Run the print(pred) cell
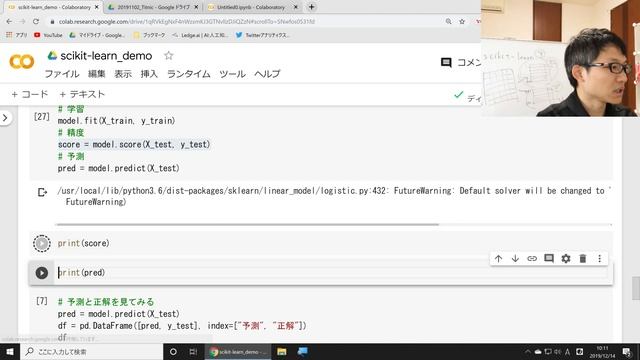The image size is (640, 360). pyautogui.click(x=42, y=273)
